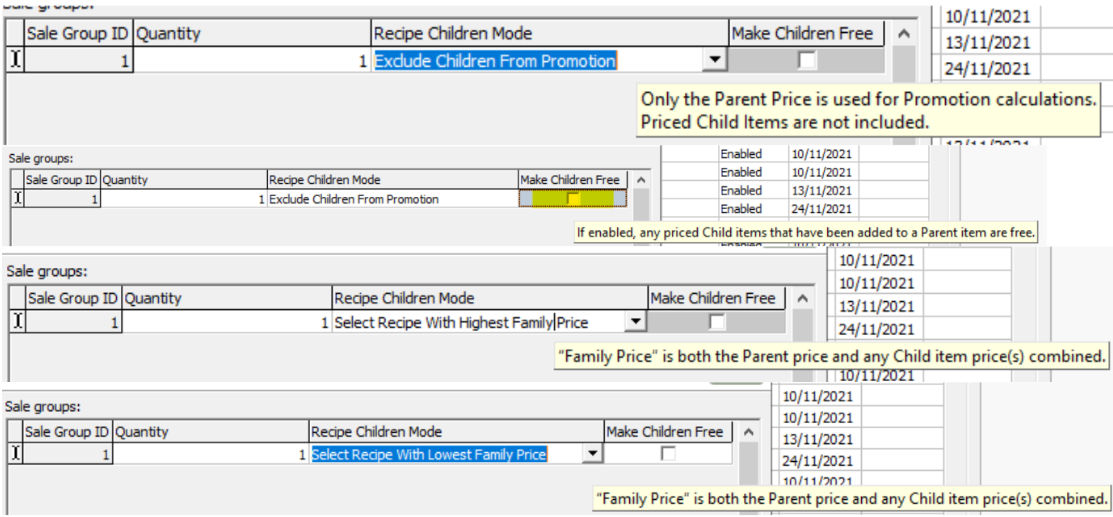Viewport: 1113px width, 517px height.
Task: Click scroll up arrow in the yellow checkbox grid
Action: tap(641, 180)
